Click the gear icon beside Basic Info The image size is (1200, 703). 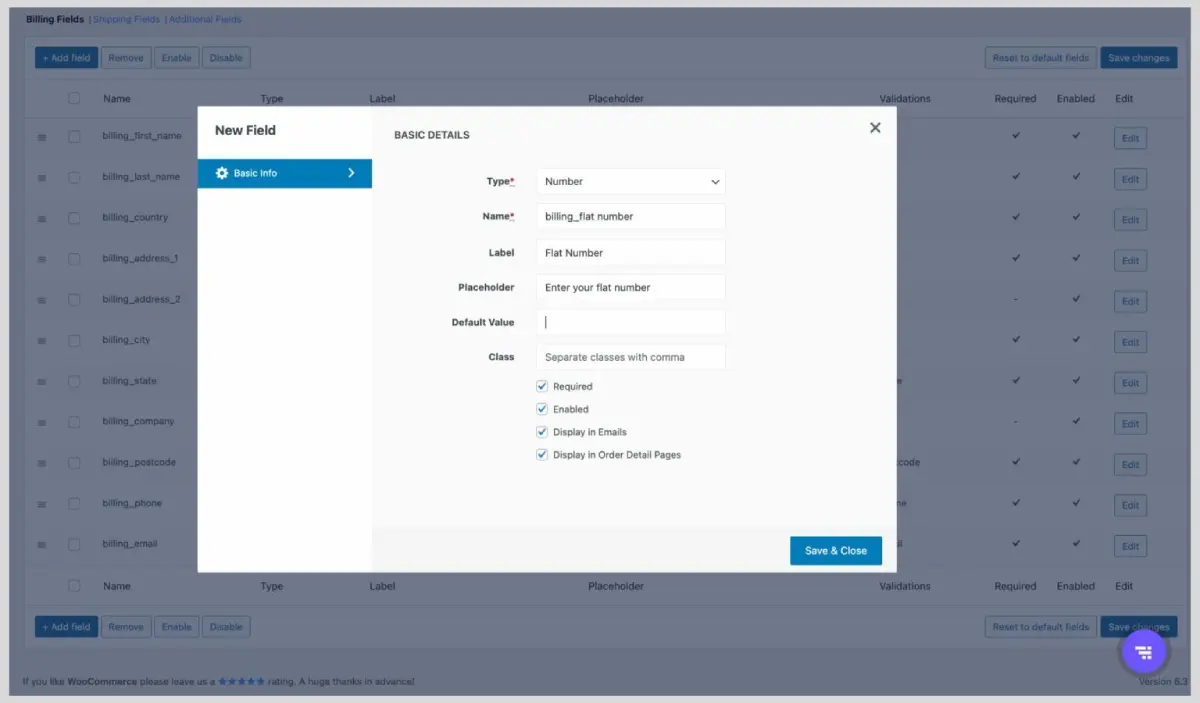(x=222, y=173)
